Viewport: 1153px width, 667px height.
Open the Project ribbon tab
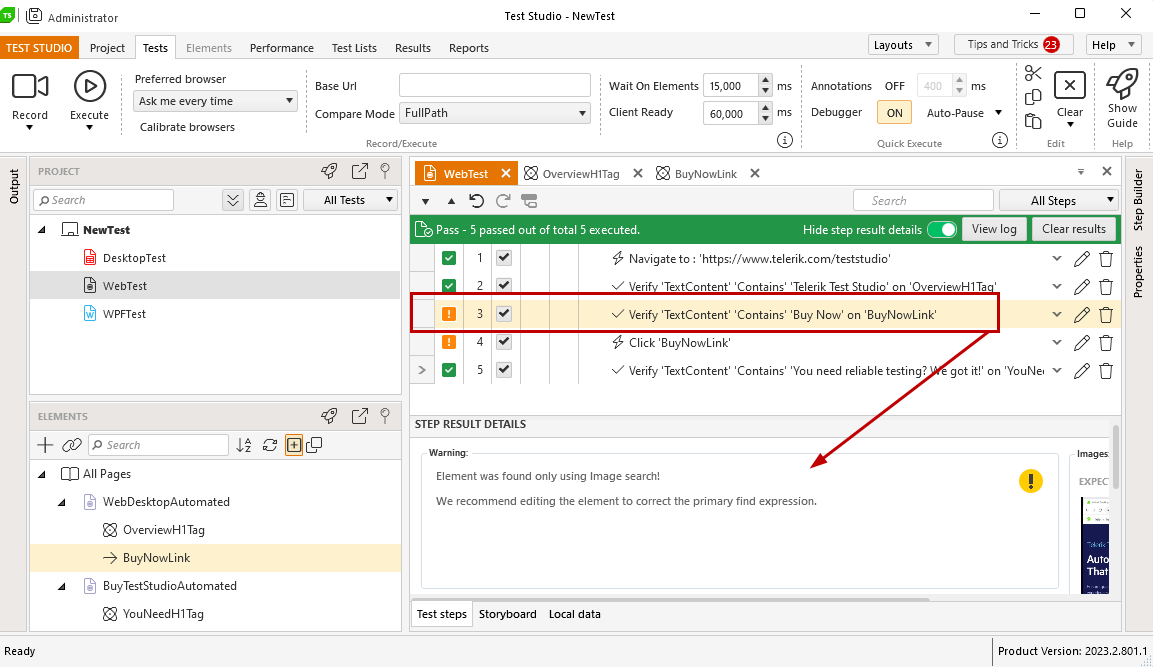[107, 48]
